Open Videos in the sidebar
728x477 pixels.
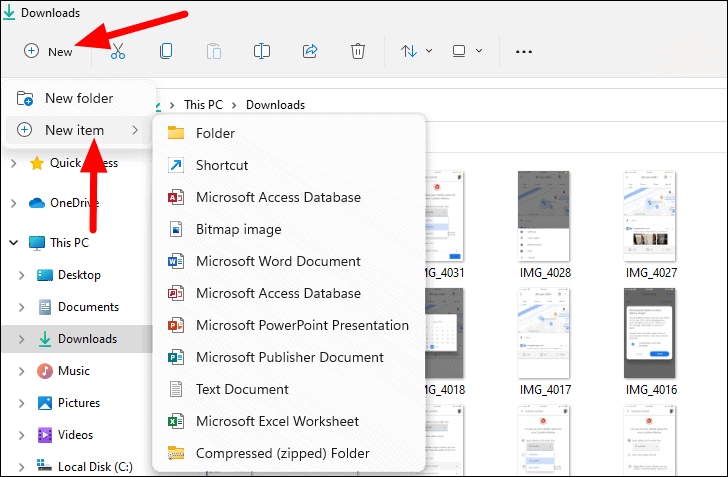point(65,435)
